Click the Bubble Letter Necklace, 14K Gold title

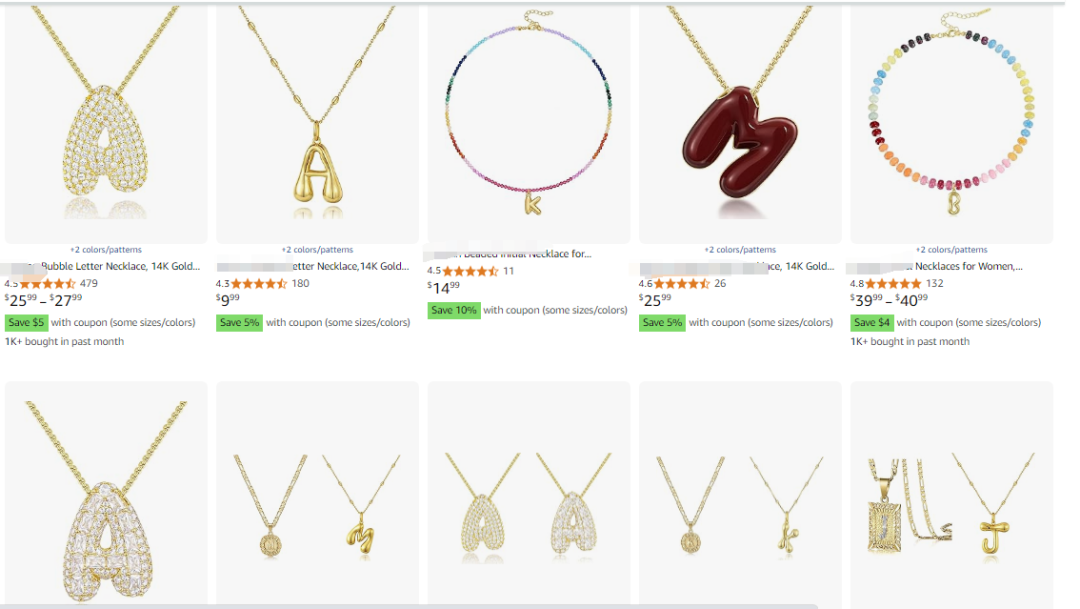click(x=121, y=266)
